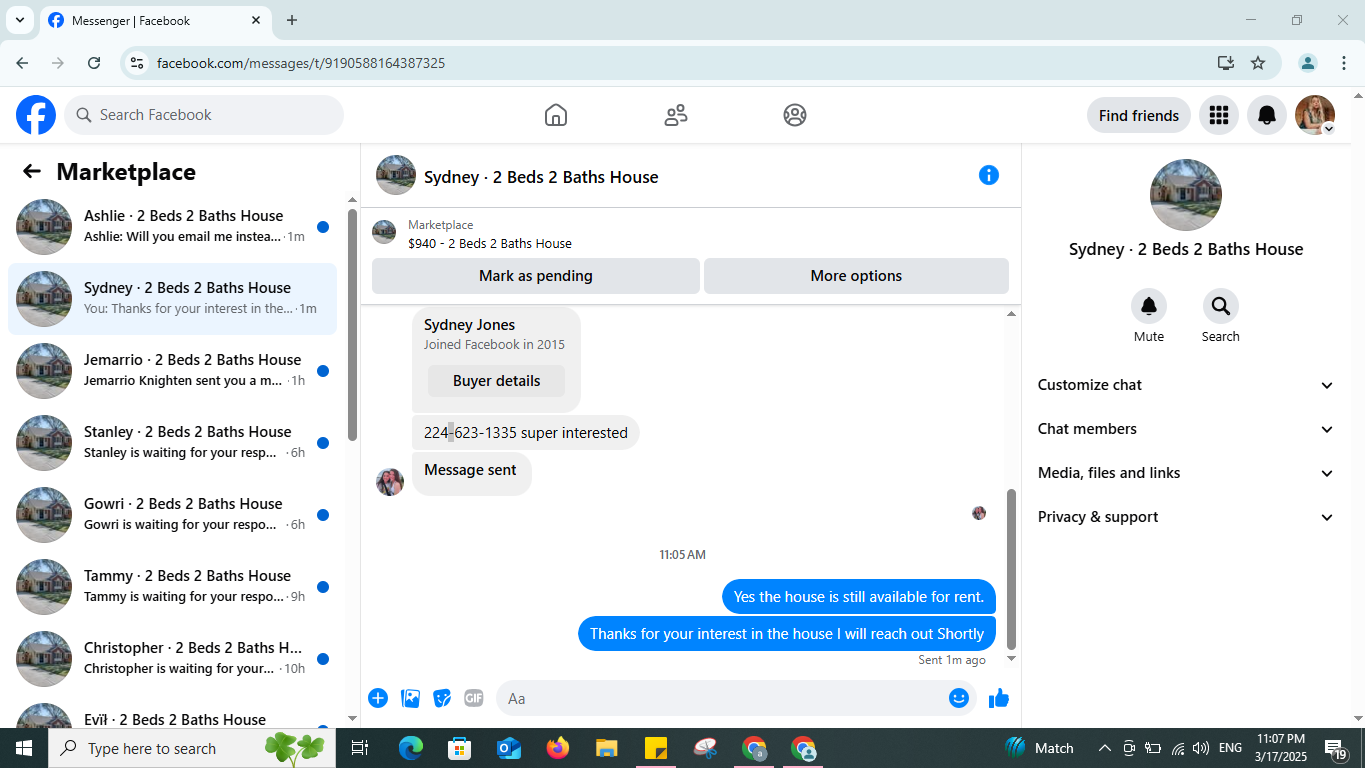Click the browser address bar URL
Image resolution: width=1365 pixels, height=768 pixels.
[301, 63]
